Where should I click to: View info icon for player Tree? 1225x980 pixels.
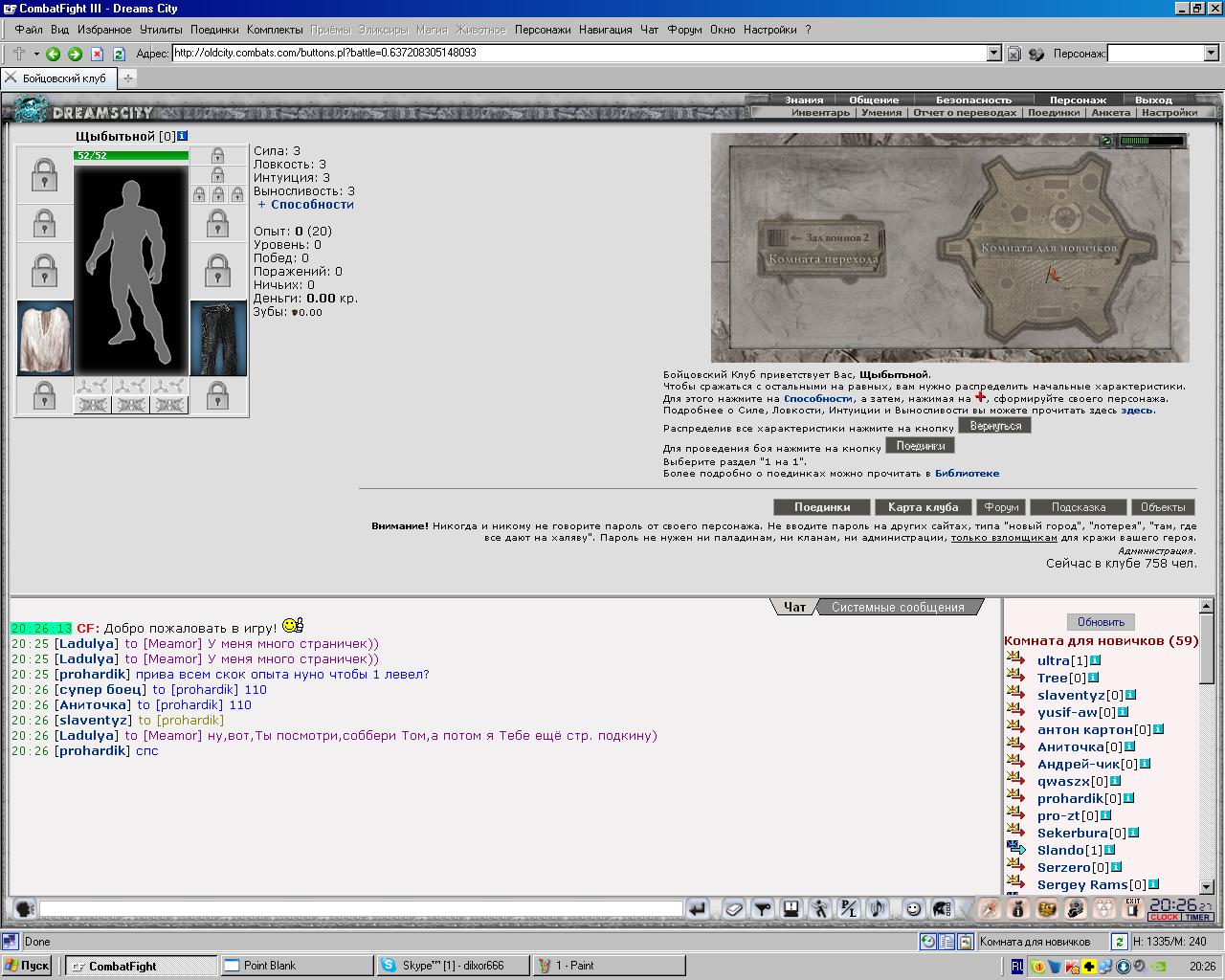[x=1093, y=678]
